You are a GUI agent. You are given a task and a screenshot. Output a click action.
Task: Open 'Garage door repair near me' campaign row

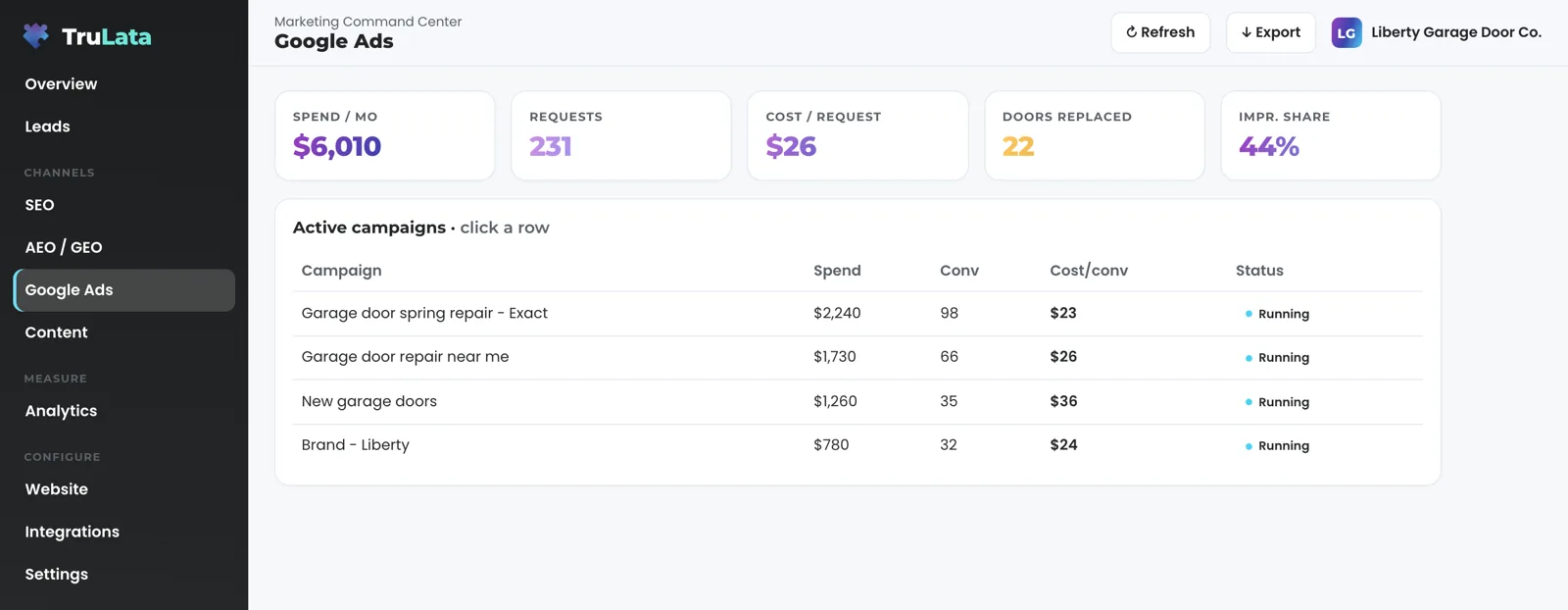(857, 358)
